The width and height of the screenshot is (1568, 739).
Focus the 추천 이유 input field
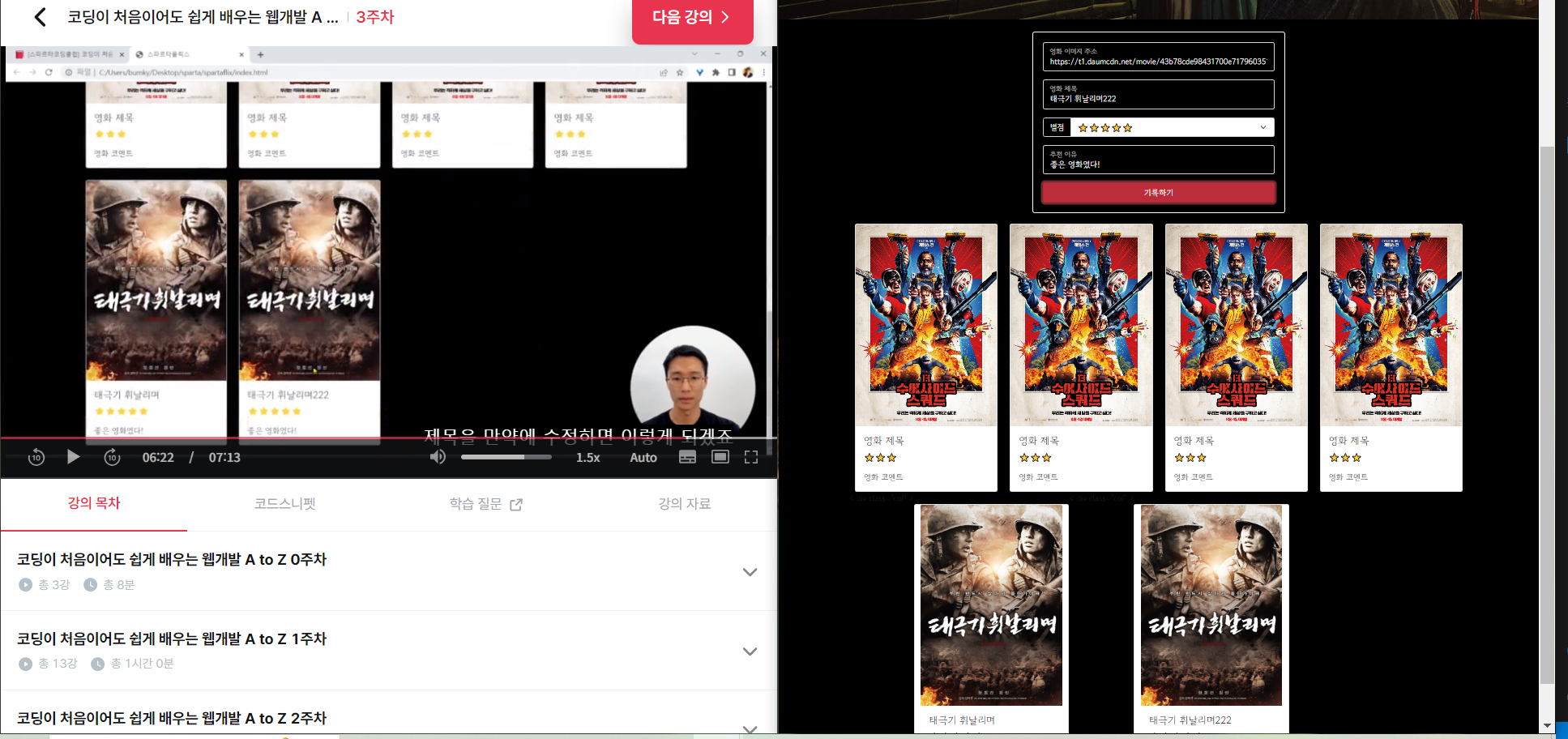point(1158,160)
